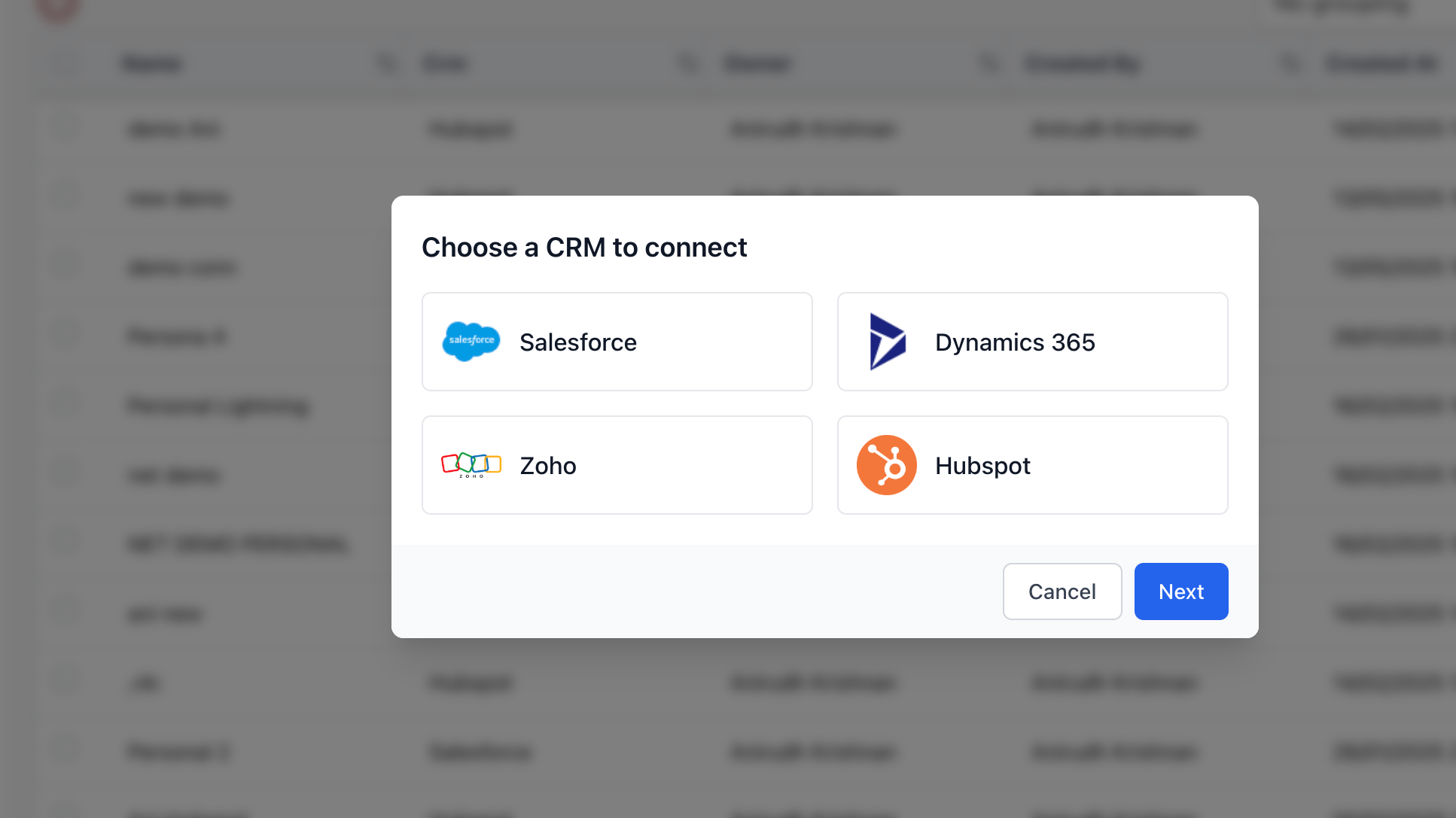
Task: Click the Salesforce cloud logo
Action: tap(471, 342)
